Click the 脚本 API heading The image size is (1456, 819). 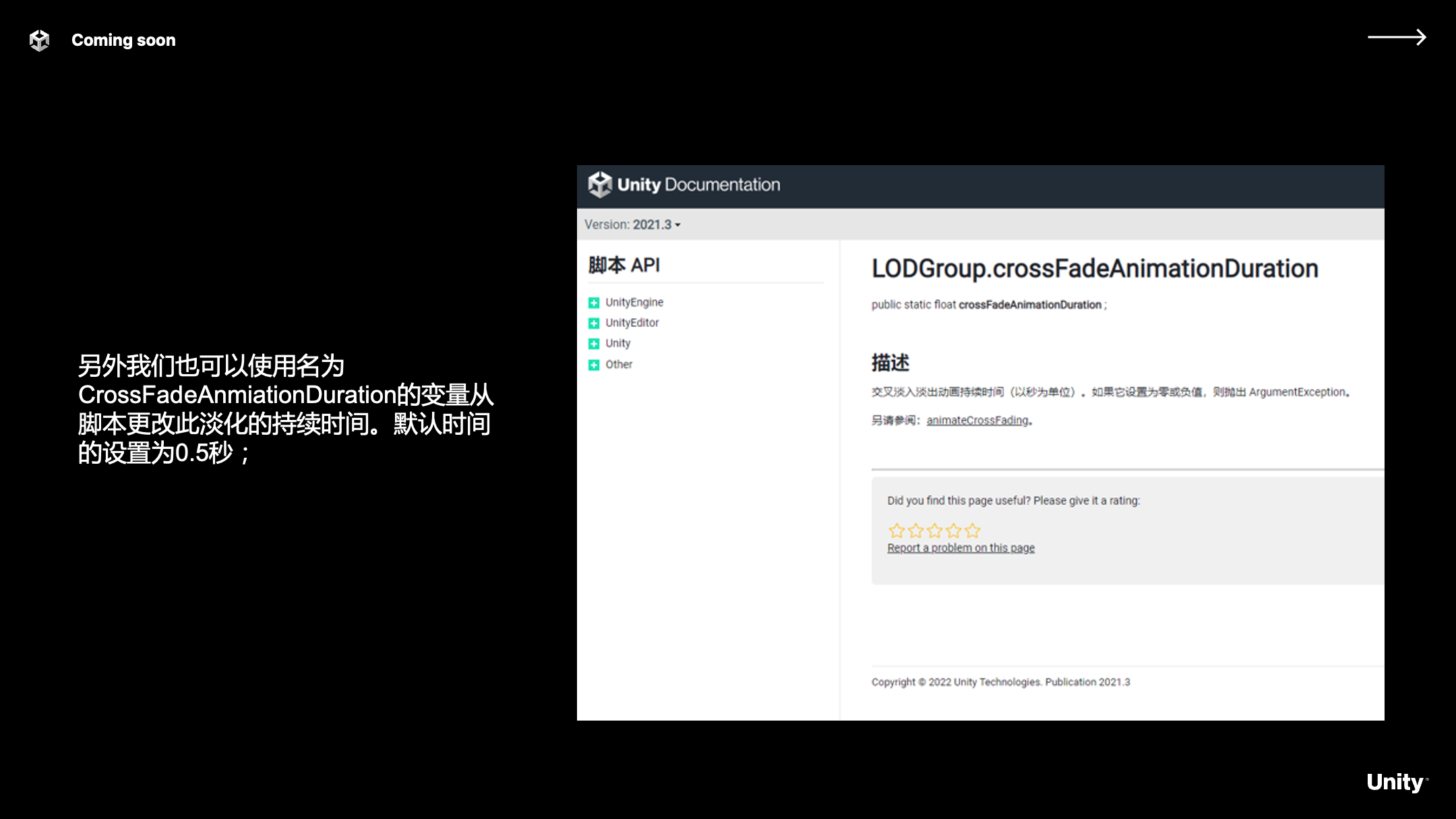click(624, 265)
